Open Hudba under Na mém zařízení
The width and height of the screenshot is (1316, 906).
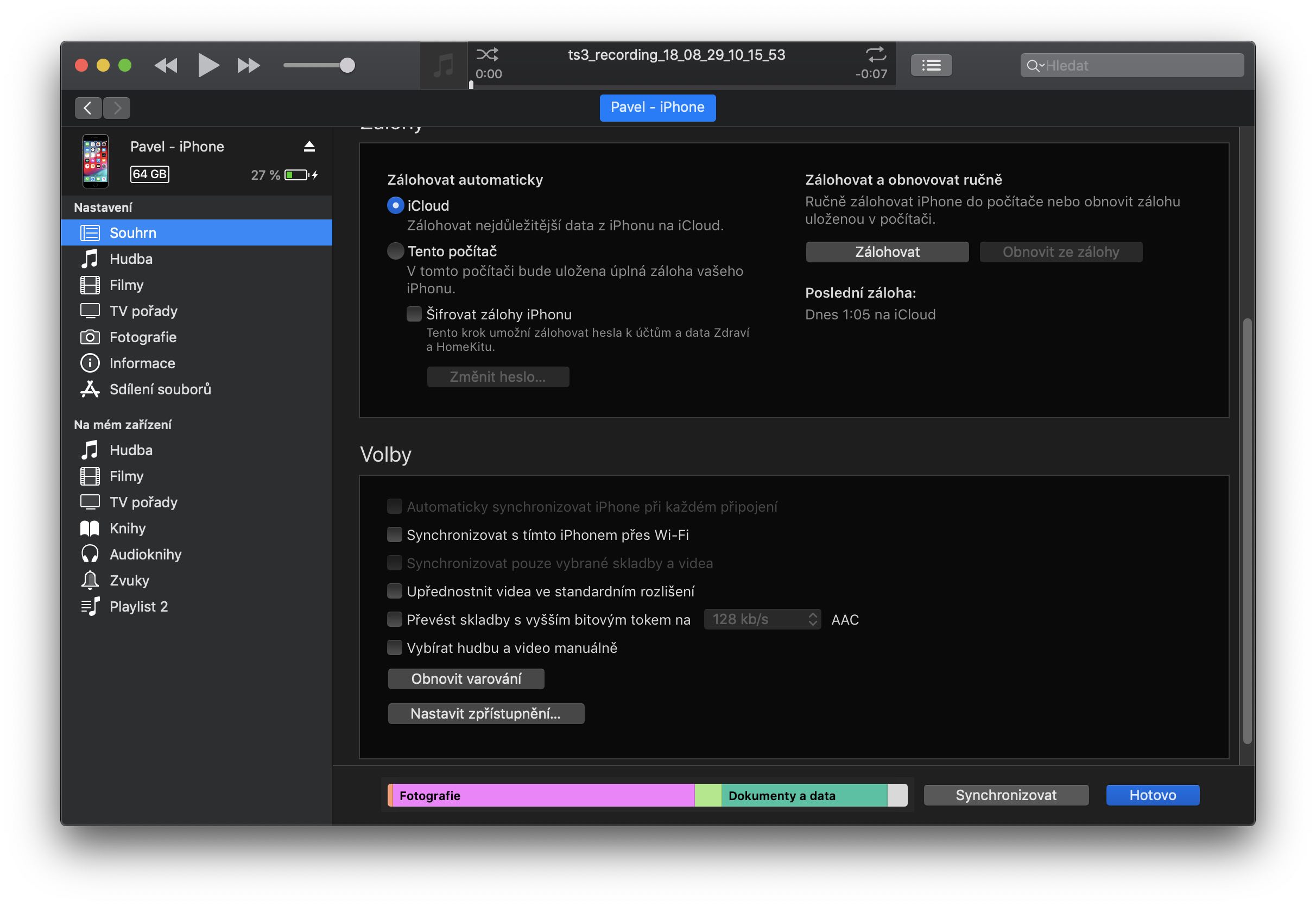click(197, 450)
